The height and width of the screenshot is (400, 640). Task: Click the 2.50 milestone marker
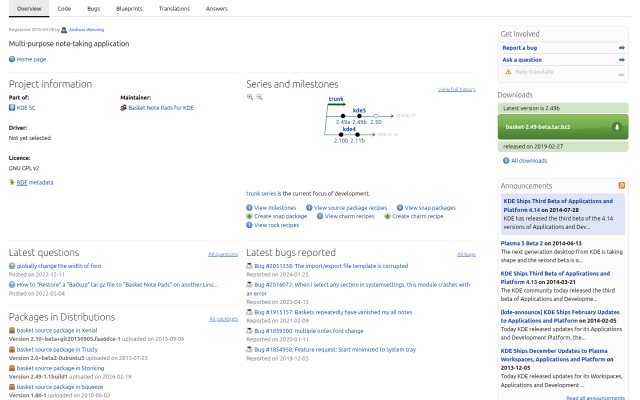[x=376, y=116]
